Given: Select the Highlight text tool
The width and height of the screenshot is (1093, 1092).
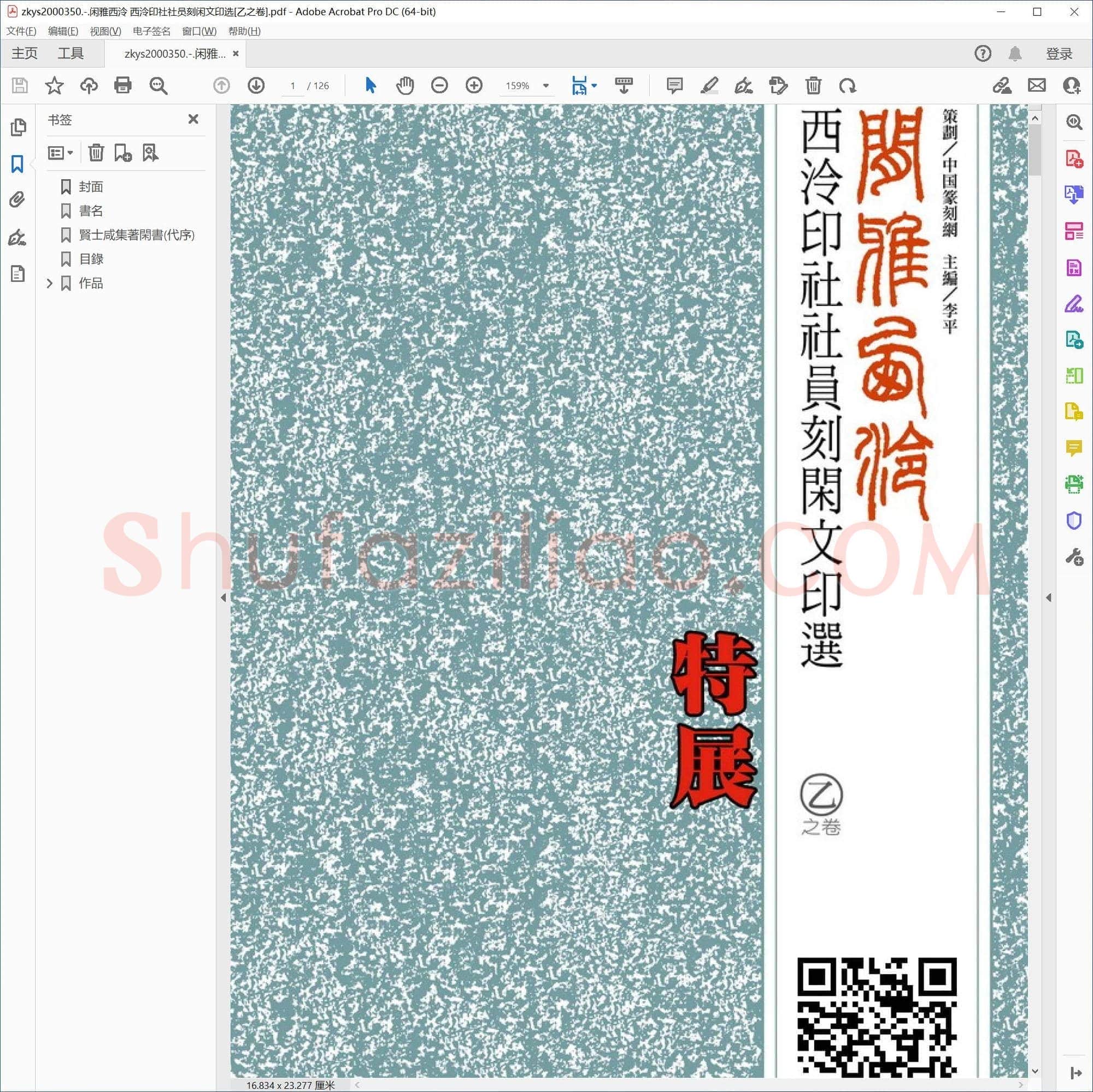Looking at the screenshot, I should click(709, 85).
